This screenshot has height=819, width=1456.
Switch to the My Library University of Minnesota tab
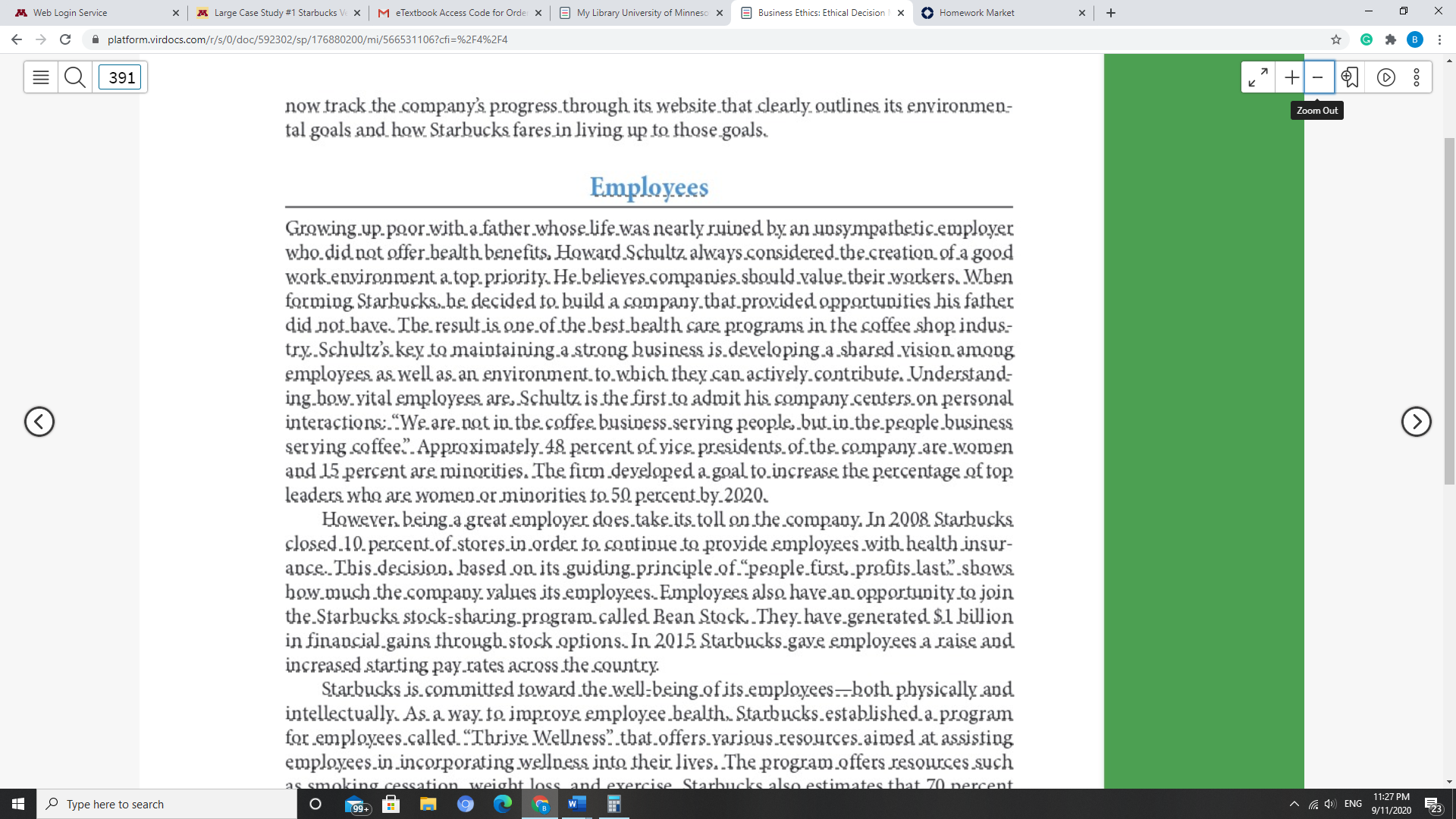(641, 13)
